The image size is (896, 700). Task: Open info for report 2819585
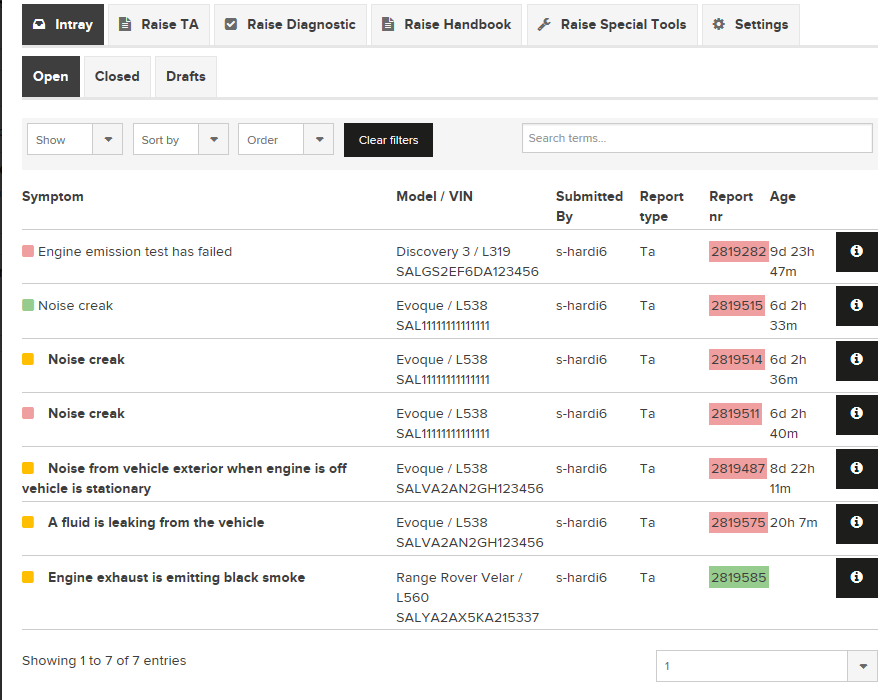point(857,578)
